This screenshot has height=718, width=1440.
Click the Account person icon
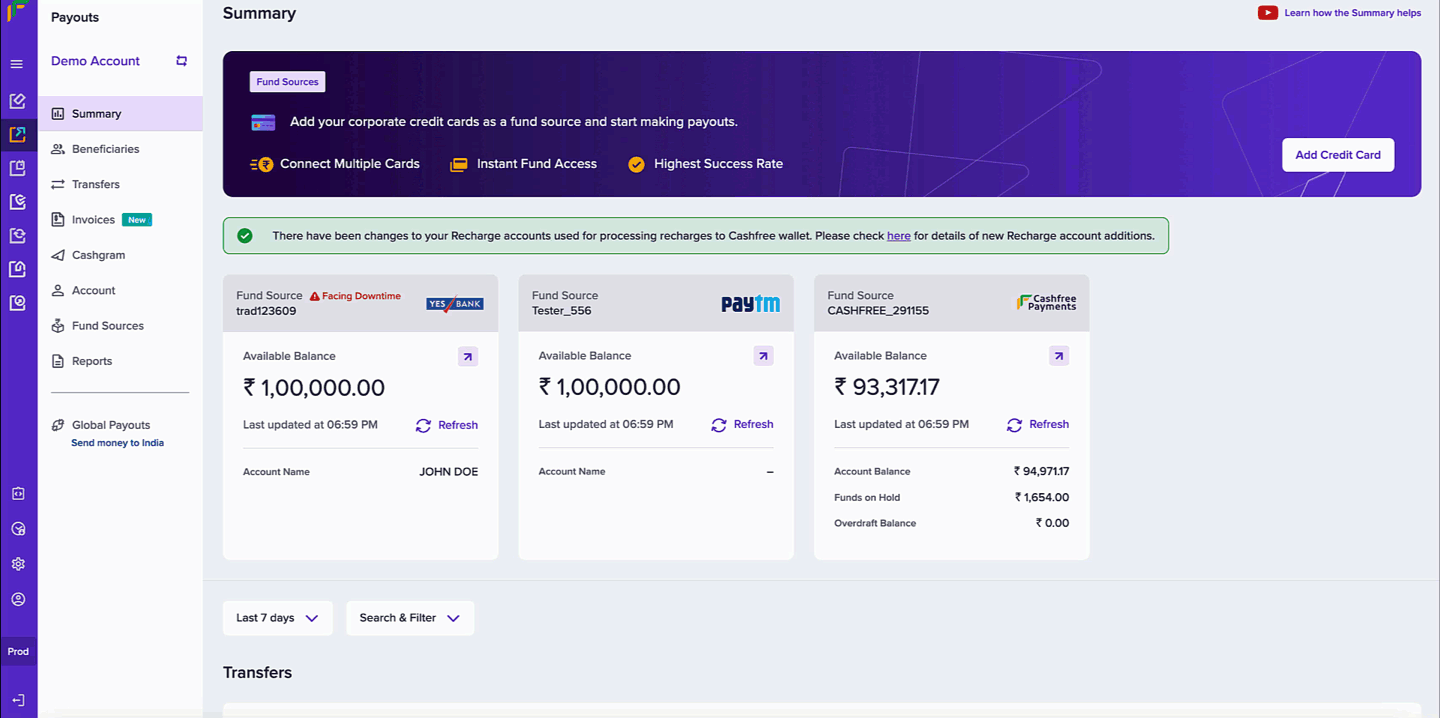pos(58,291)
